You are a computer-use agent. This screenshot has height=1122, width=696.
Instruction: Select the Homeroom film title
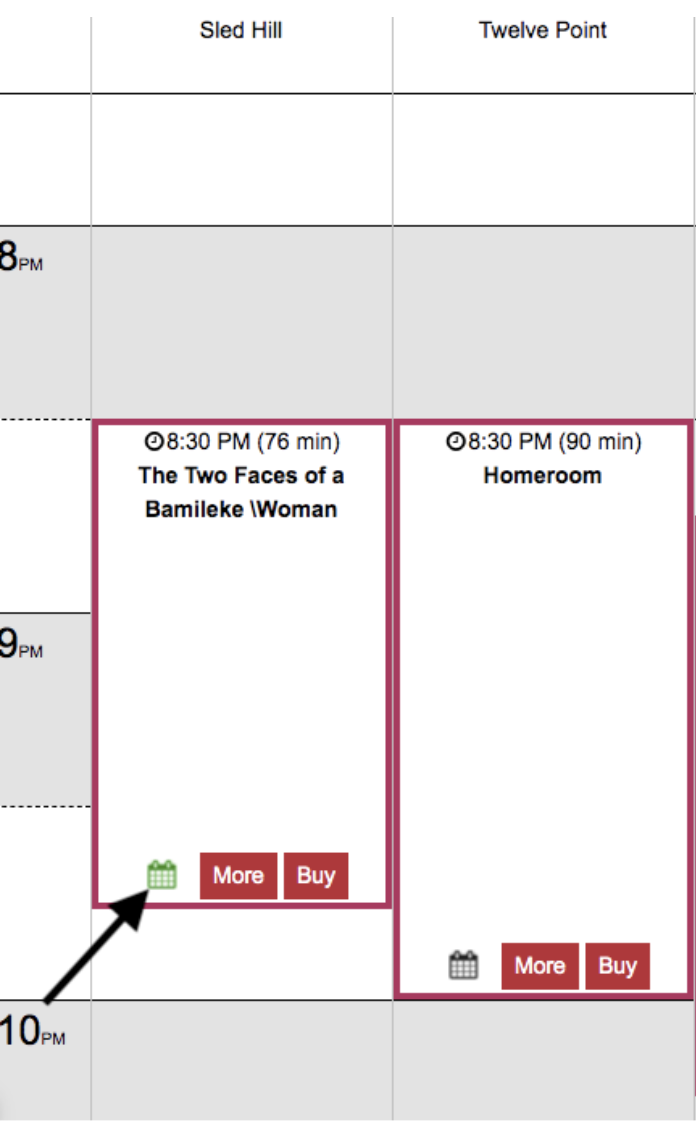coord(543,475)
